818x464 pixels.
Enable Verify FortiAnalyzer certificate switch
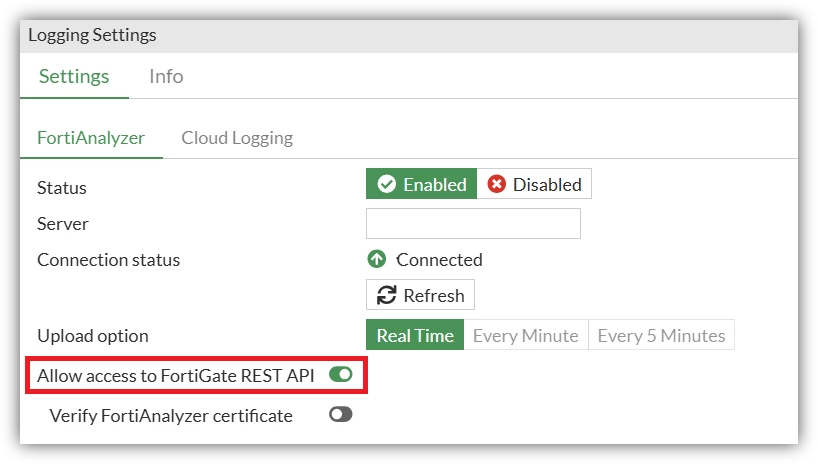click(x=341, y=414)
